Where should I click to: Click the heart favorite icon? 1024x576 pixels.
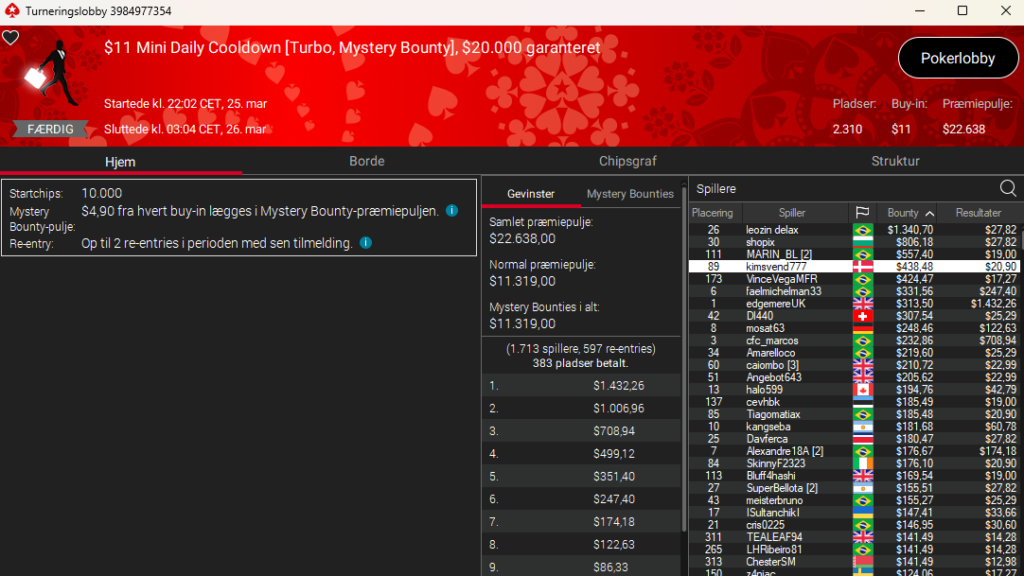[10, 38]
